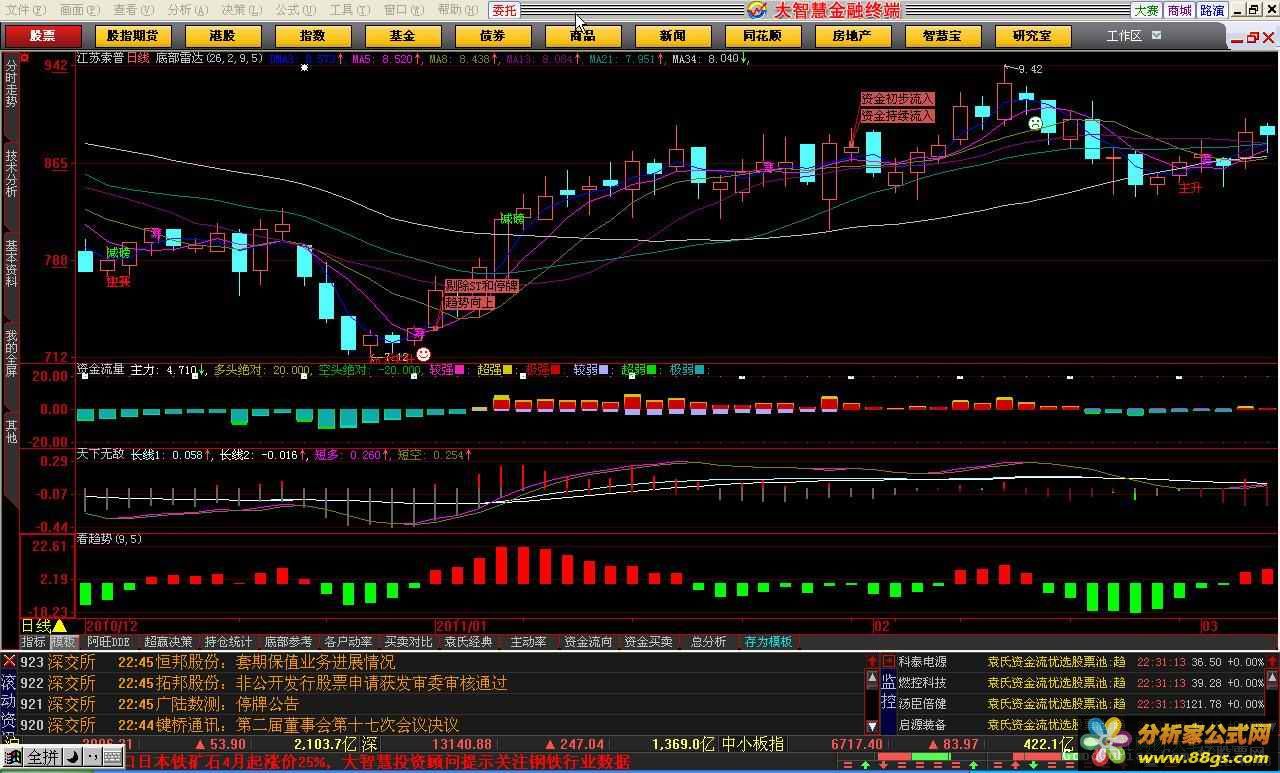Select the 港股 toolbar button
The image size is (1280, 773).
coord(222,36)
